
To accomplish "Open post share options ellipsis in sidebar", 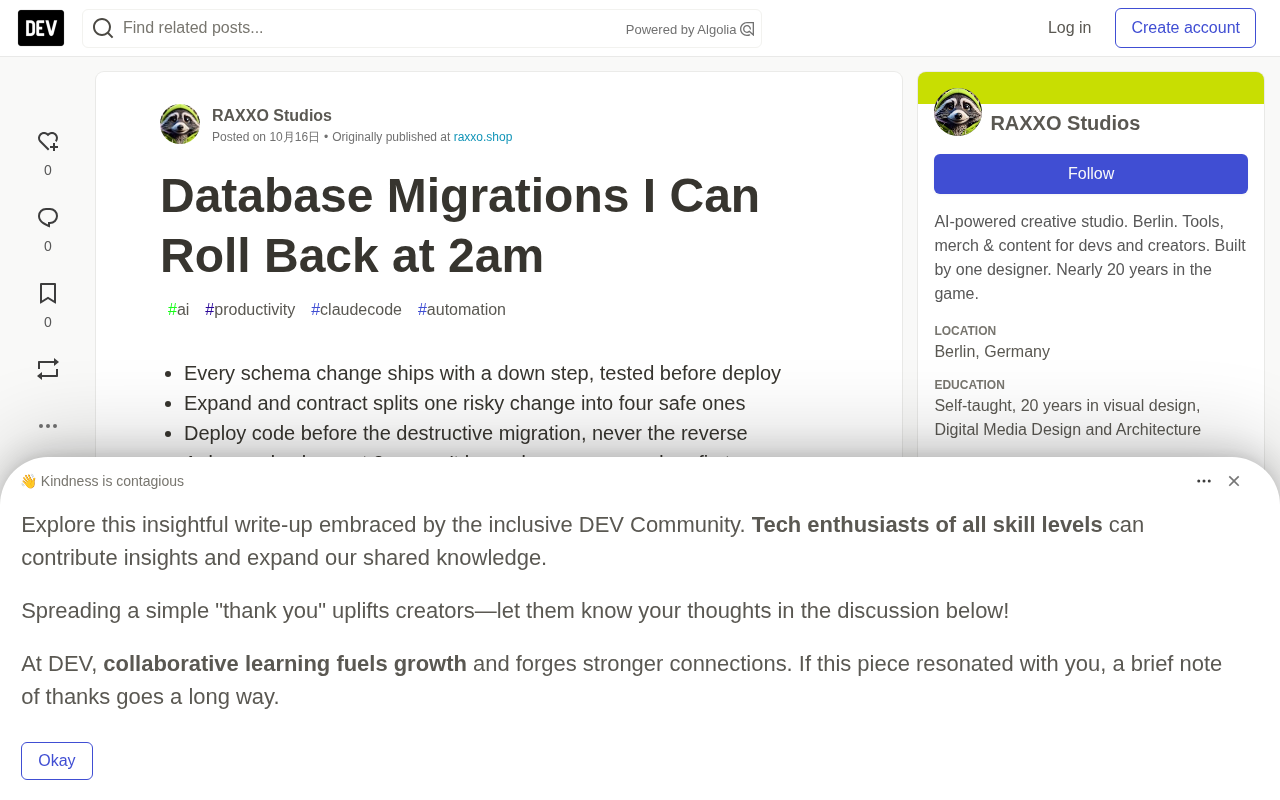I will (x=48, y=426).
